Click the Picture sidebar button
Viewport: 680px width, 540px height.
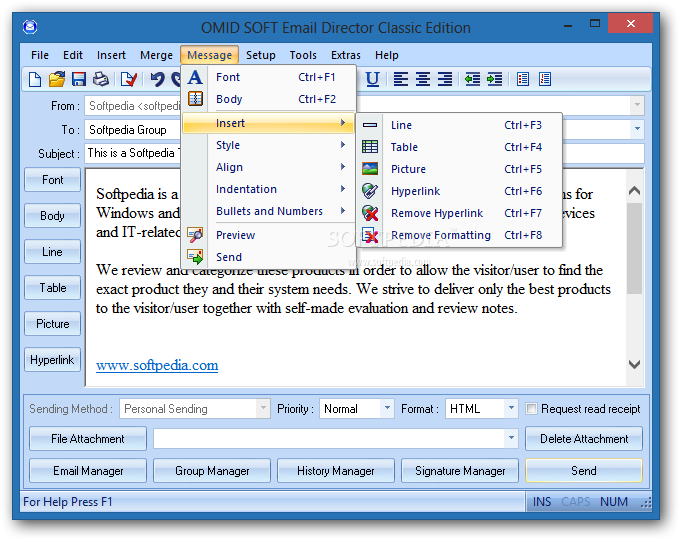click(52, 324)
